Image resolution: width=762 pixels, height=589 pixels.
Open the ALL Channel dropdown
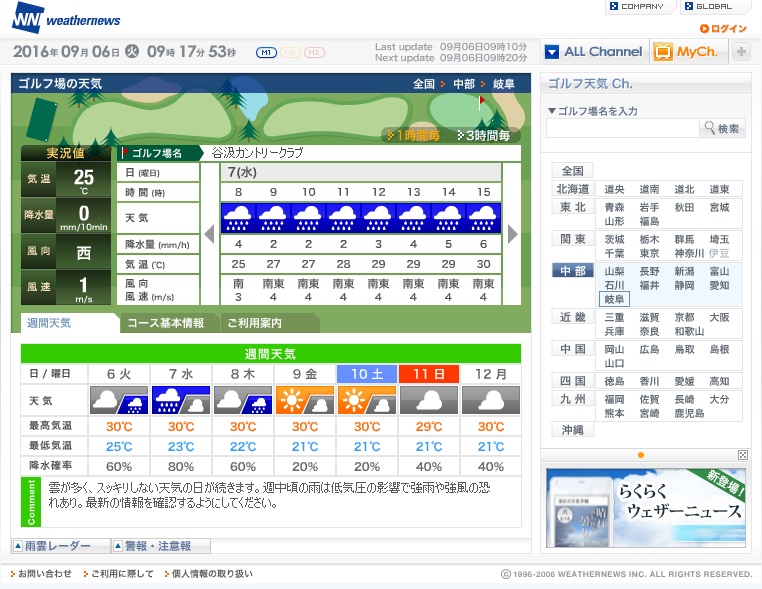(594, 52)
